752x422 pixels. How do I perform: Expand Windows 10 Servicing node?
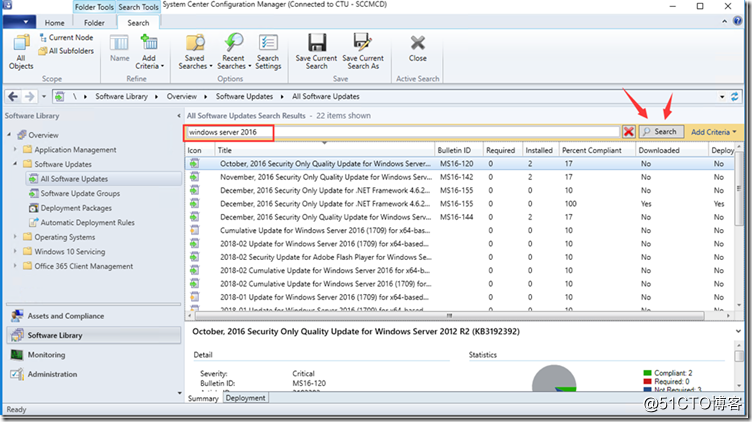coord(15,251)
